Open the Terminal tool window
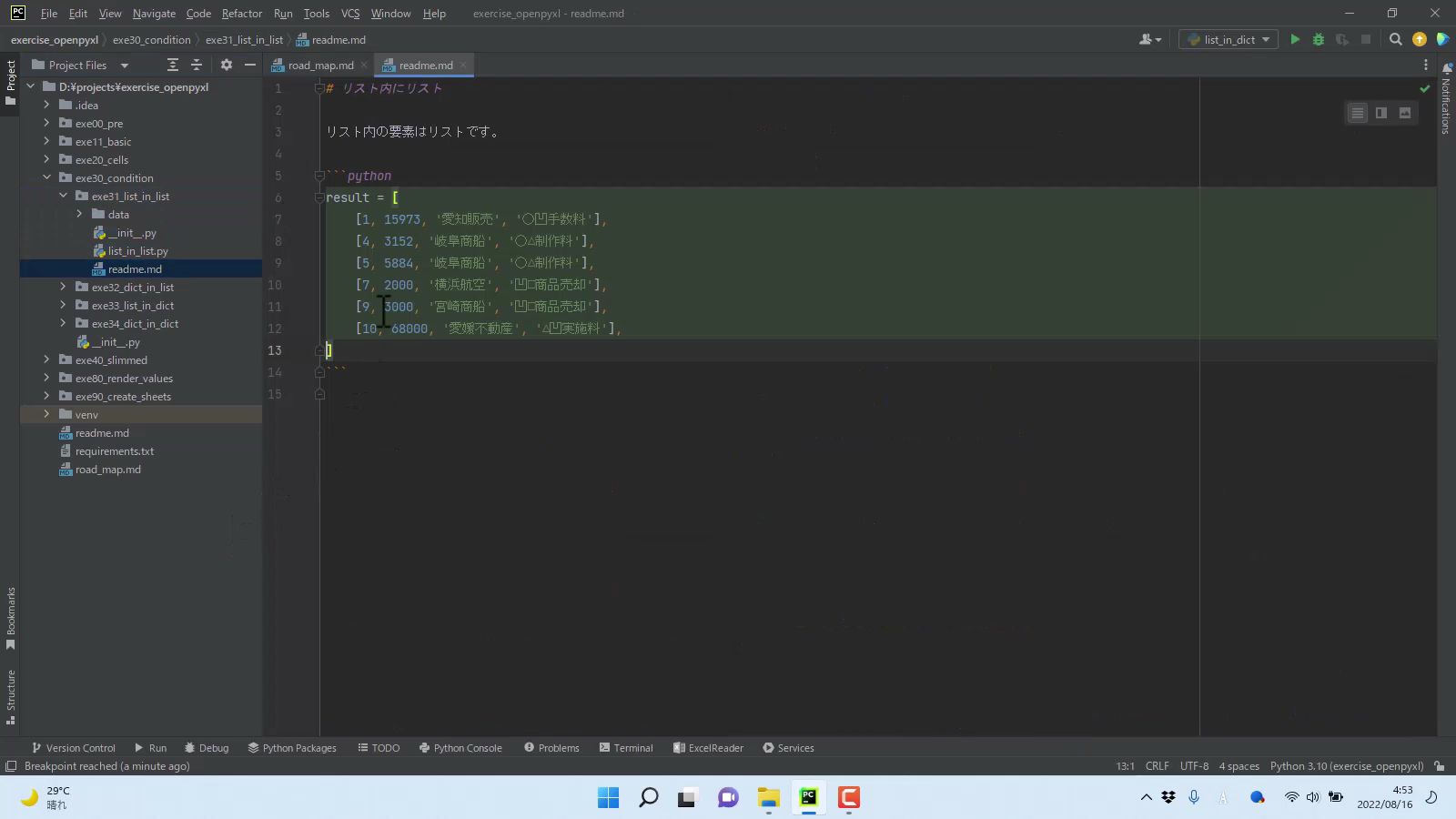The height and width of the screenshot is (819, 1456). (x=626, y=748)
